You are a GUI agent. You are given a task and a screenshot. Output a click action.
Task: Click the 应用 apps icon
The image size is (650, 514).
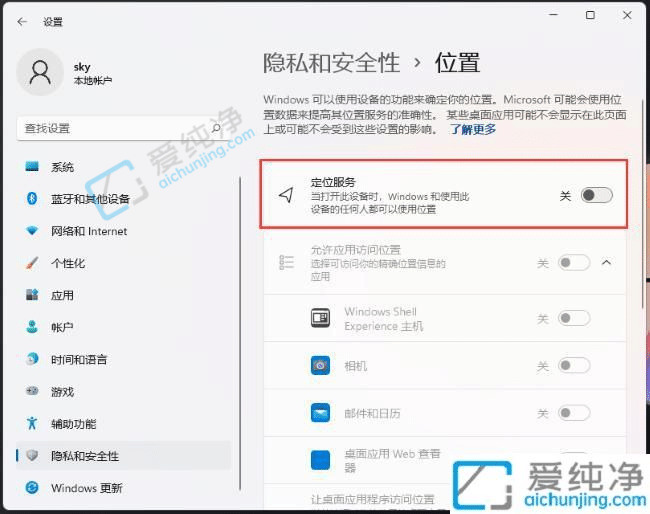tap(32, 295)
